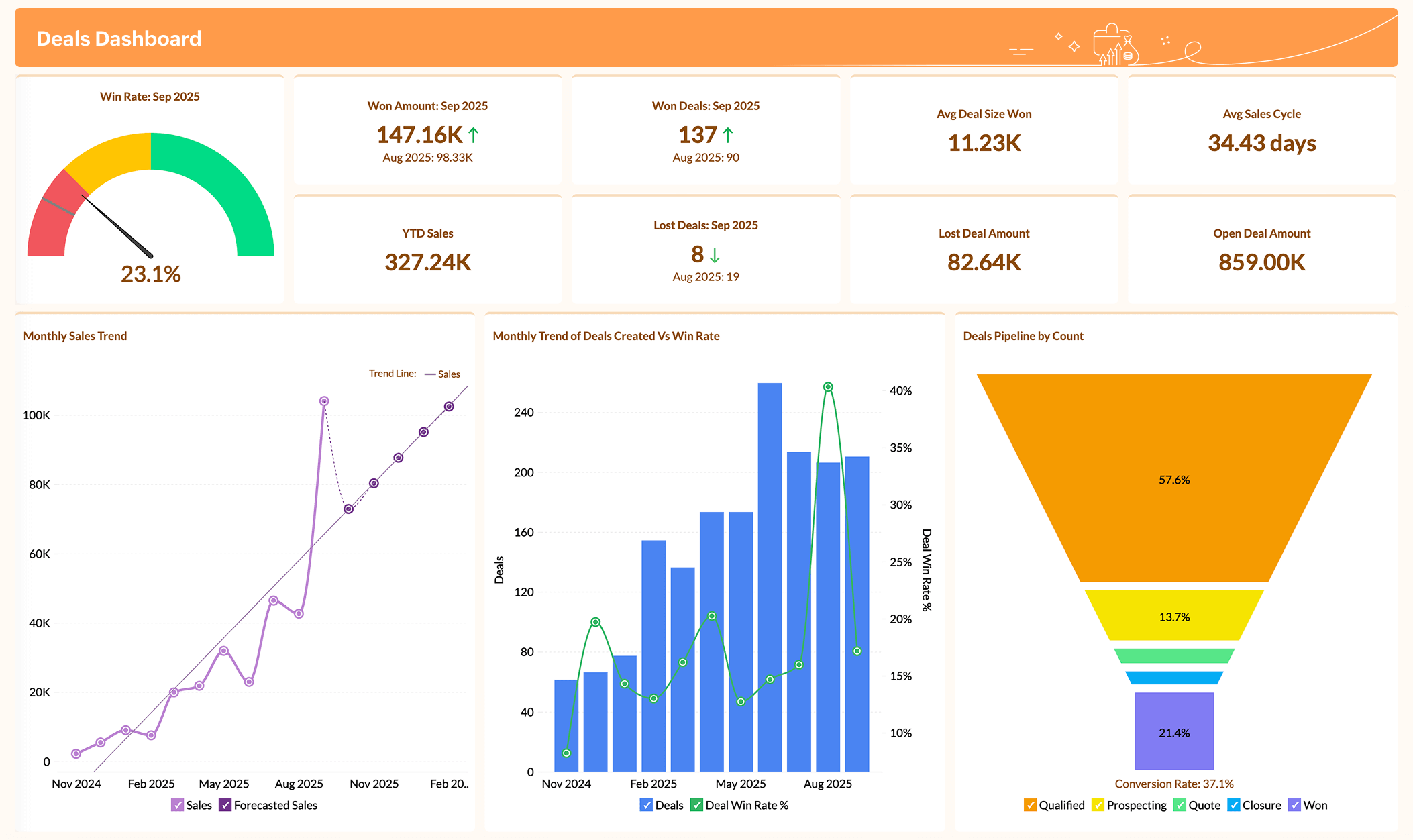Viewport: 1413px width, 840px height.
Task: Click the orange Qualified funnel segment showing 57.6%
Action: pos(1173,480)
